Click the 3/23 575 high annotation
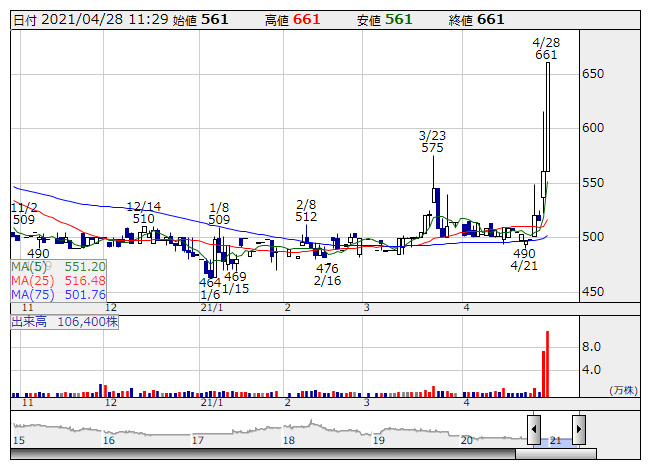This screenshot has width=653, height=470. 432,142
